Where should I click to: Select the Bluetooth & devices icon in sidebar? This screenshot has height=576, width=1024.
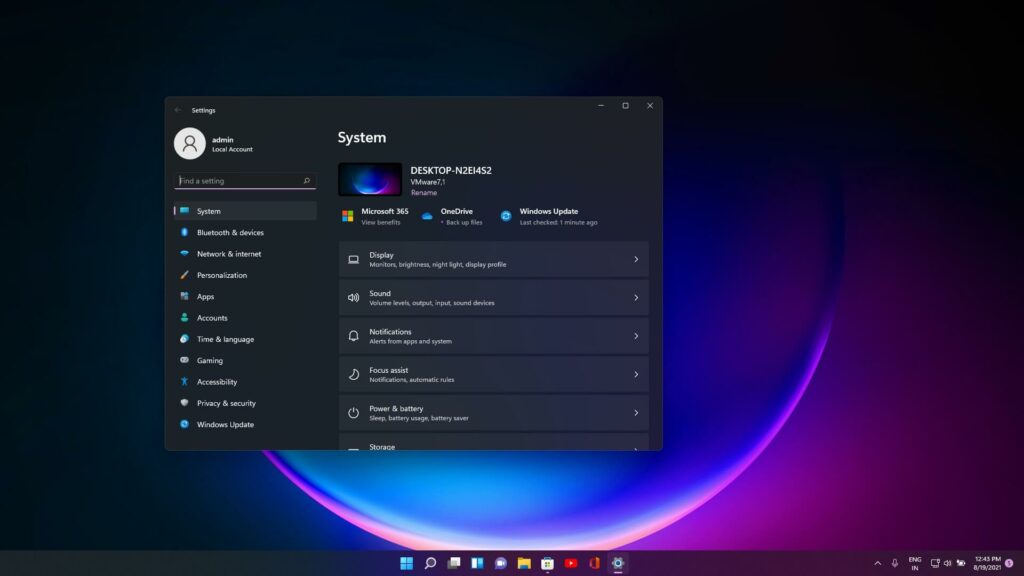point(185,232)
